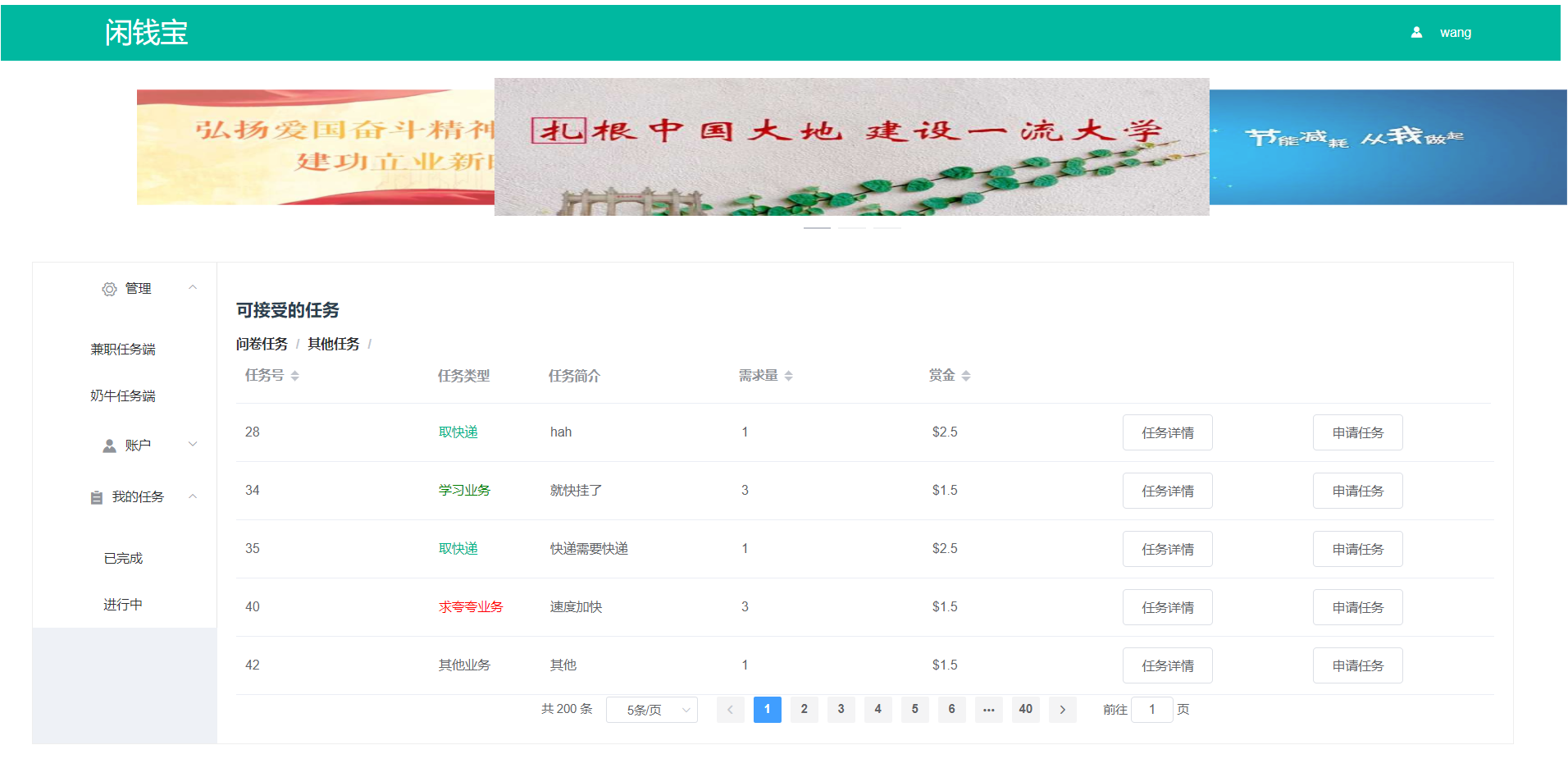Click the center carousel banner image
Screen dimensions: 1568x768
851,148
